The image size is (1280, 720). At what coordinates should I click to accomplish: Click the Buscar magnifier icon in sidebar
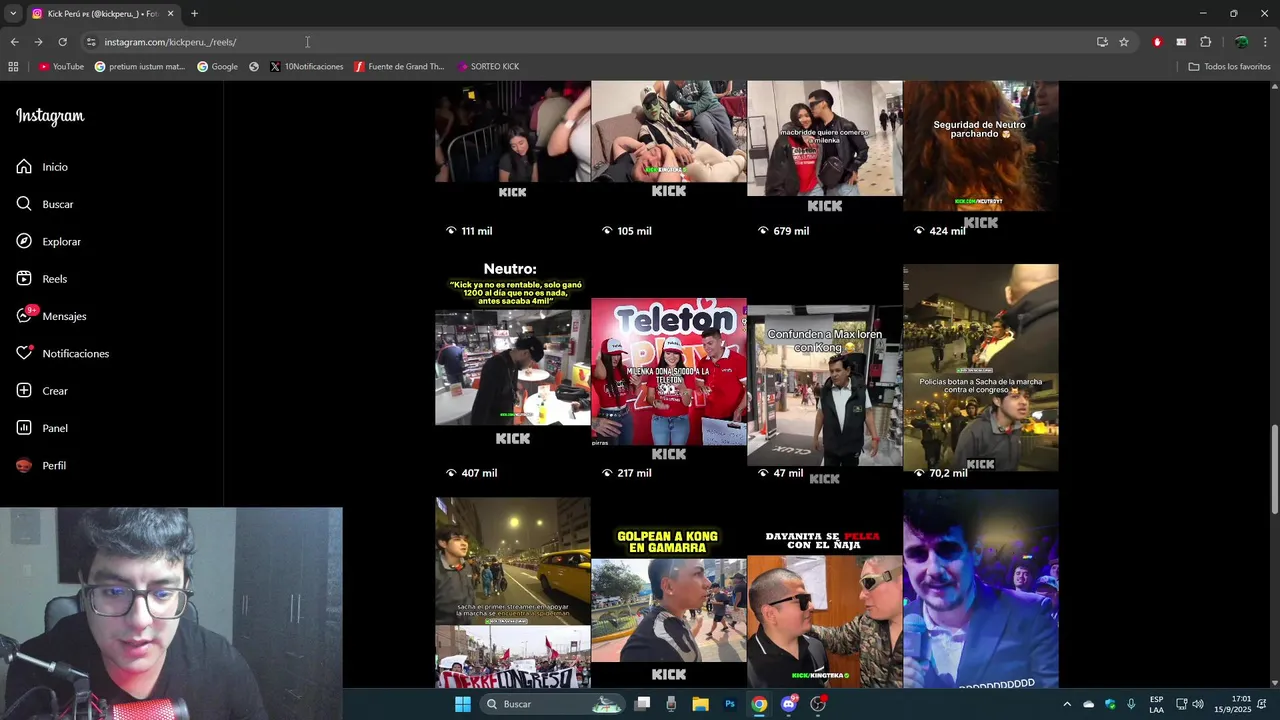click(24, 204)
